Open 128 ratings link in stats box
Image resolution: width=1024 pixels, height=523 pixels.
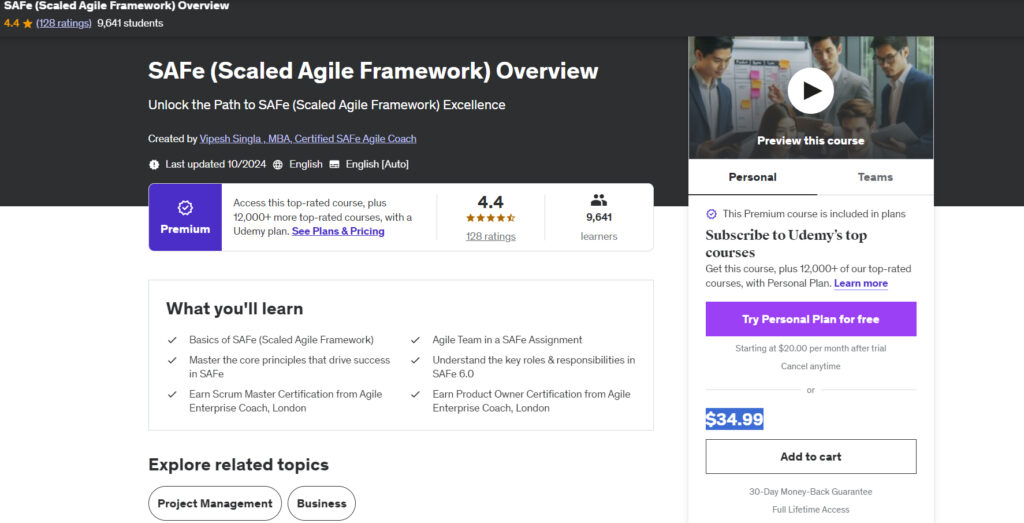pos(490,237)
